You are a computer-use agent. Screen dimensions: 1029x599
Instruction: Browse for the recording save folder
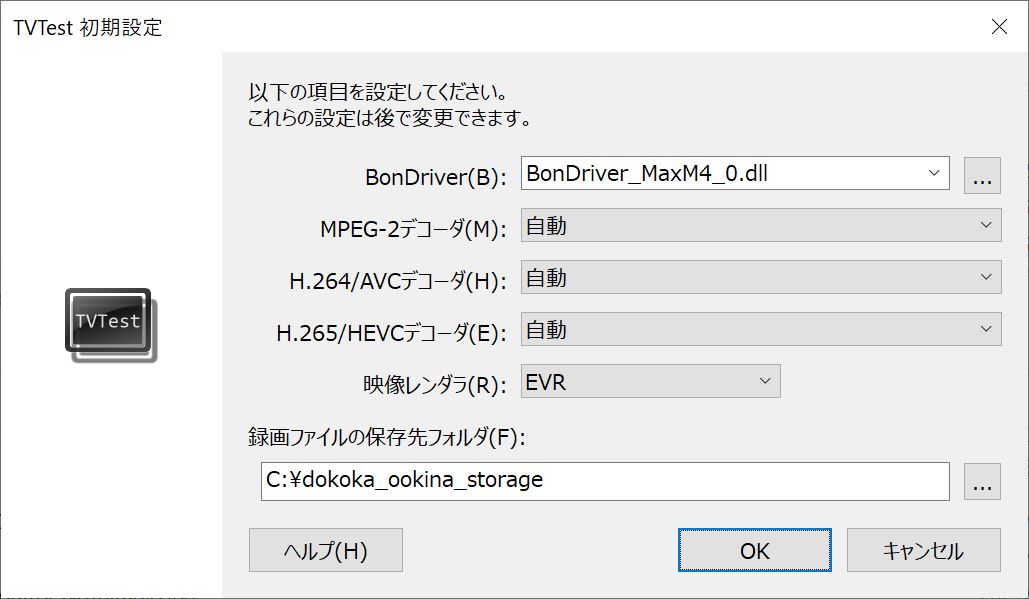coord(982,482)
